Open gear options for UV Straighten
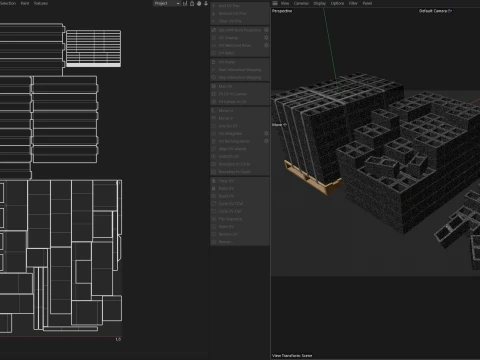 click(266, 133)
